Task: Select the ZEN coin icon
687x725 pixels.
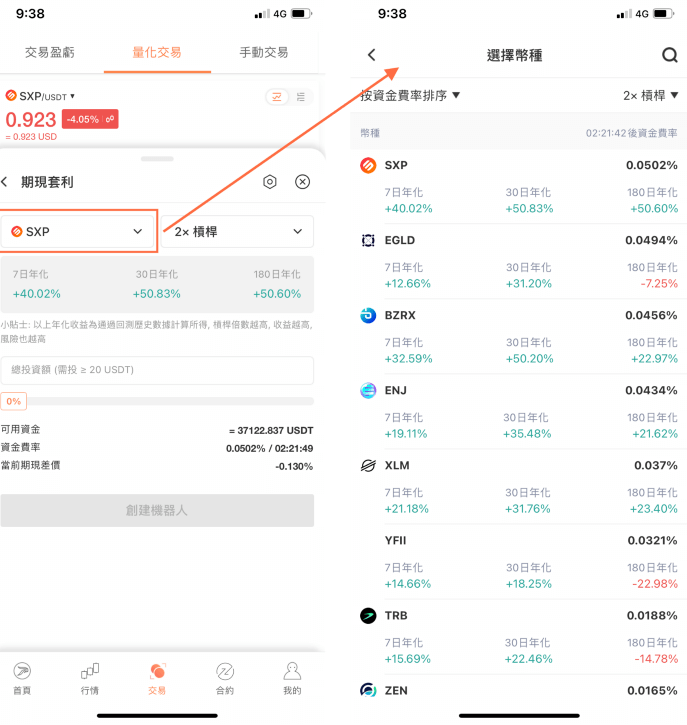Action: pyautogui.click(x=368, y=690)
